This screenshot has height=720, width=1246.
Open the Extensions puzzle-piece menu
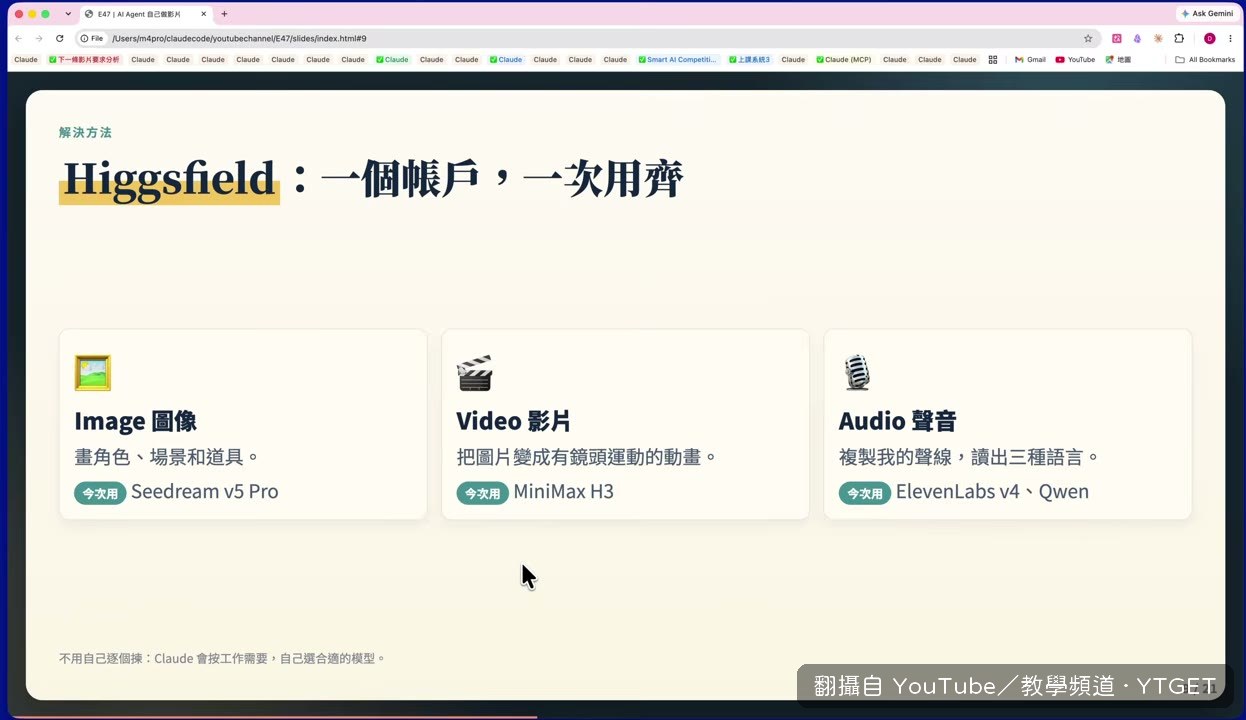pos(1179,38)
